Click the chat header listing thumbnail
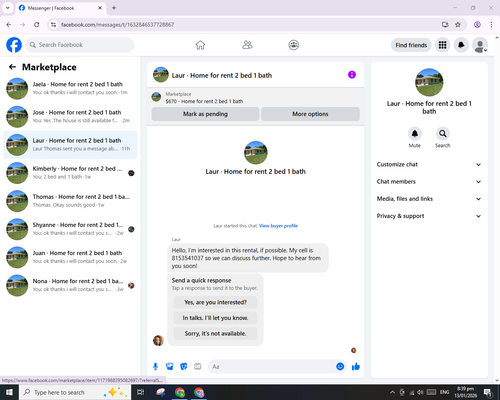Image resolution: width=500 pixels, height=400 pixels. click(x=161, y=75)
